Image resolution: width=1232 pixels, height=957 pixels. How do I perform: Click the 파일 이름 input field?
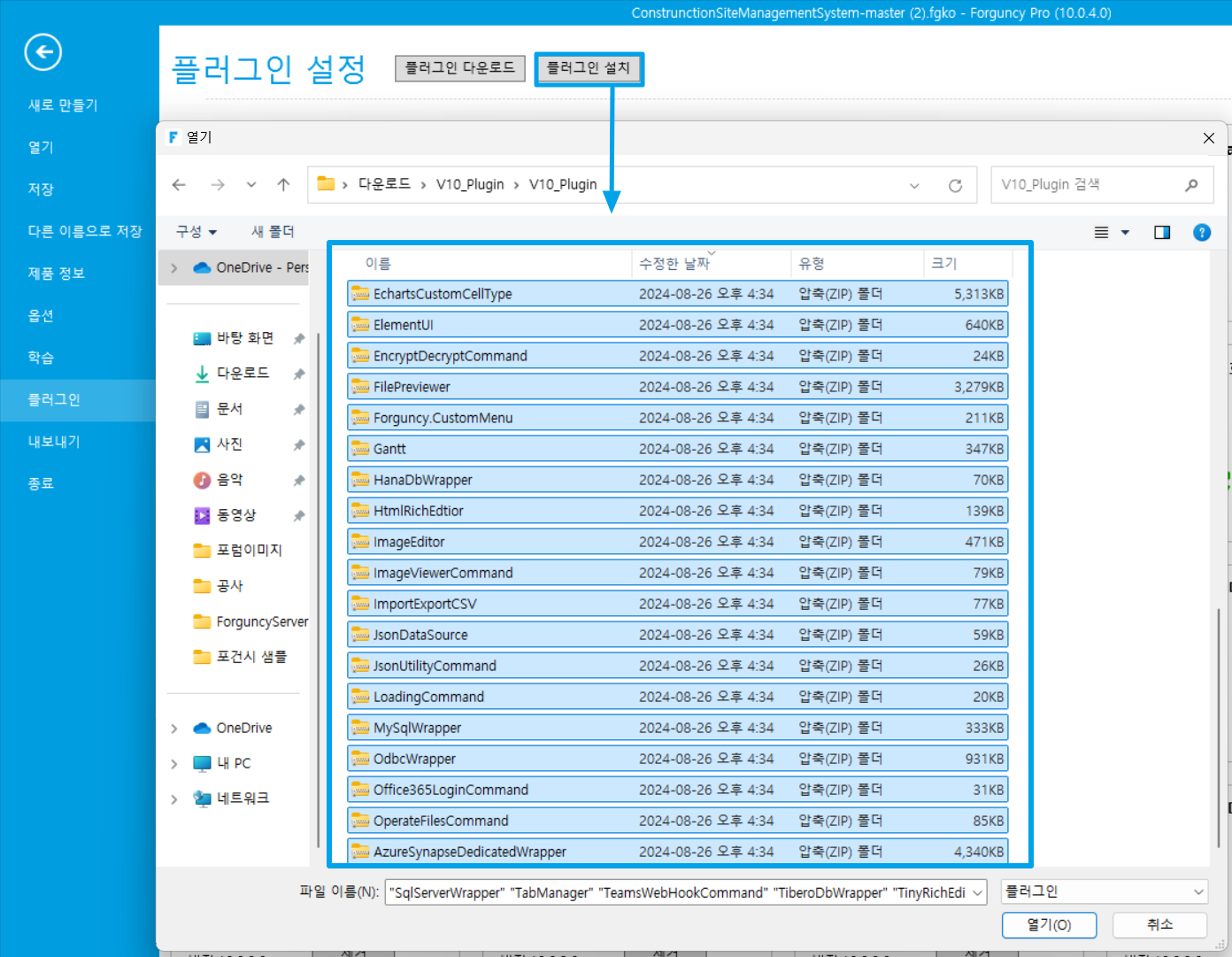(678, 892)
